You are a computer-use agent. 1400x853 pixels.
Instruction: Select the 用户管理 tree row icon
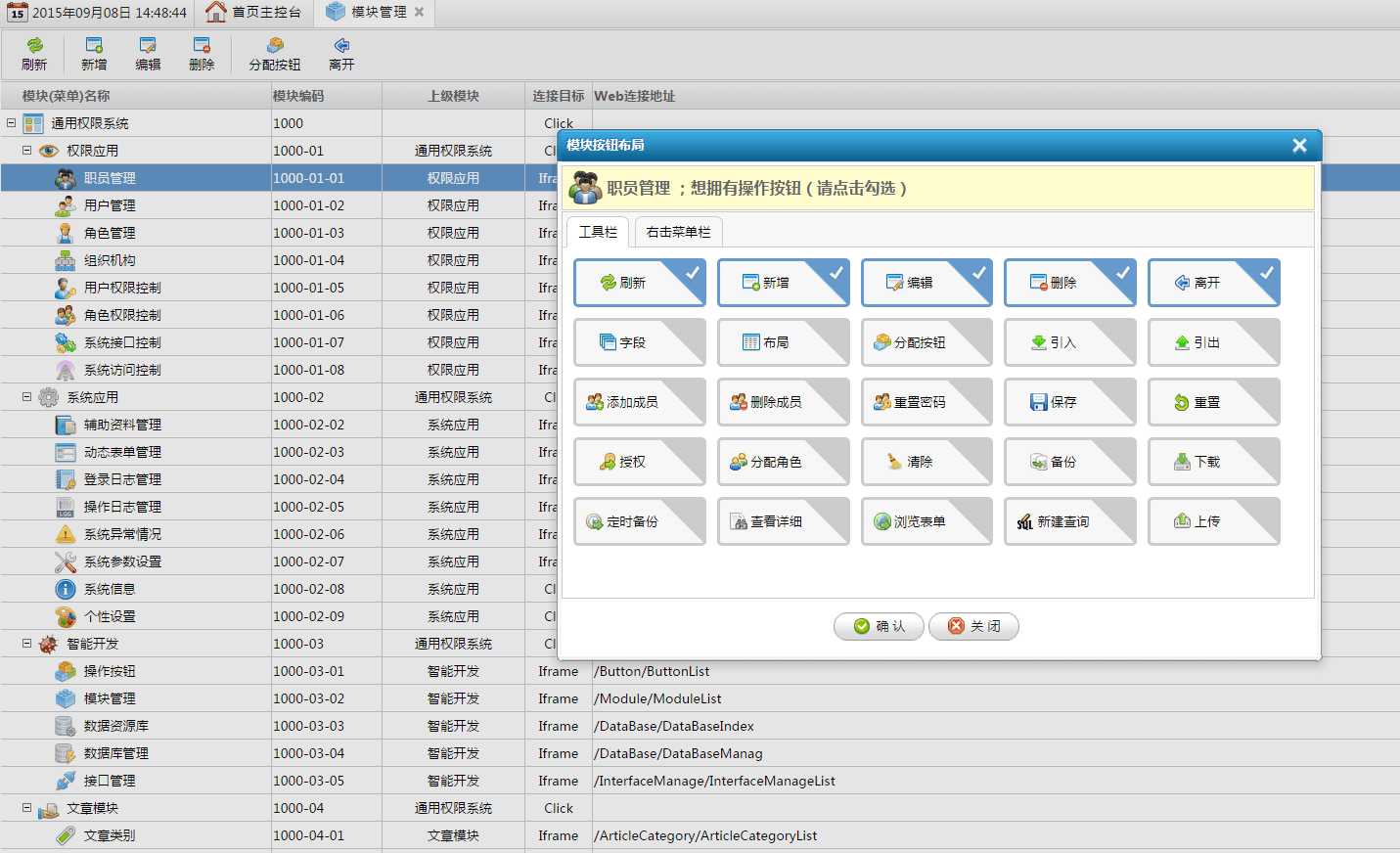(x=66, y=205)
